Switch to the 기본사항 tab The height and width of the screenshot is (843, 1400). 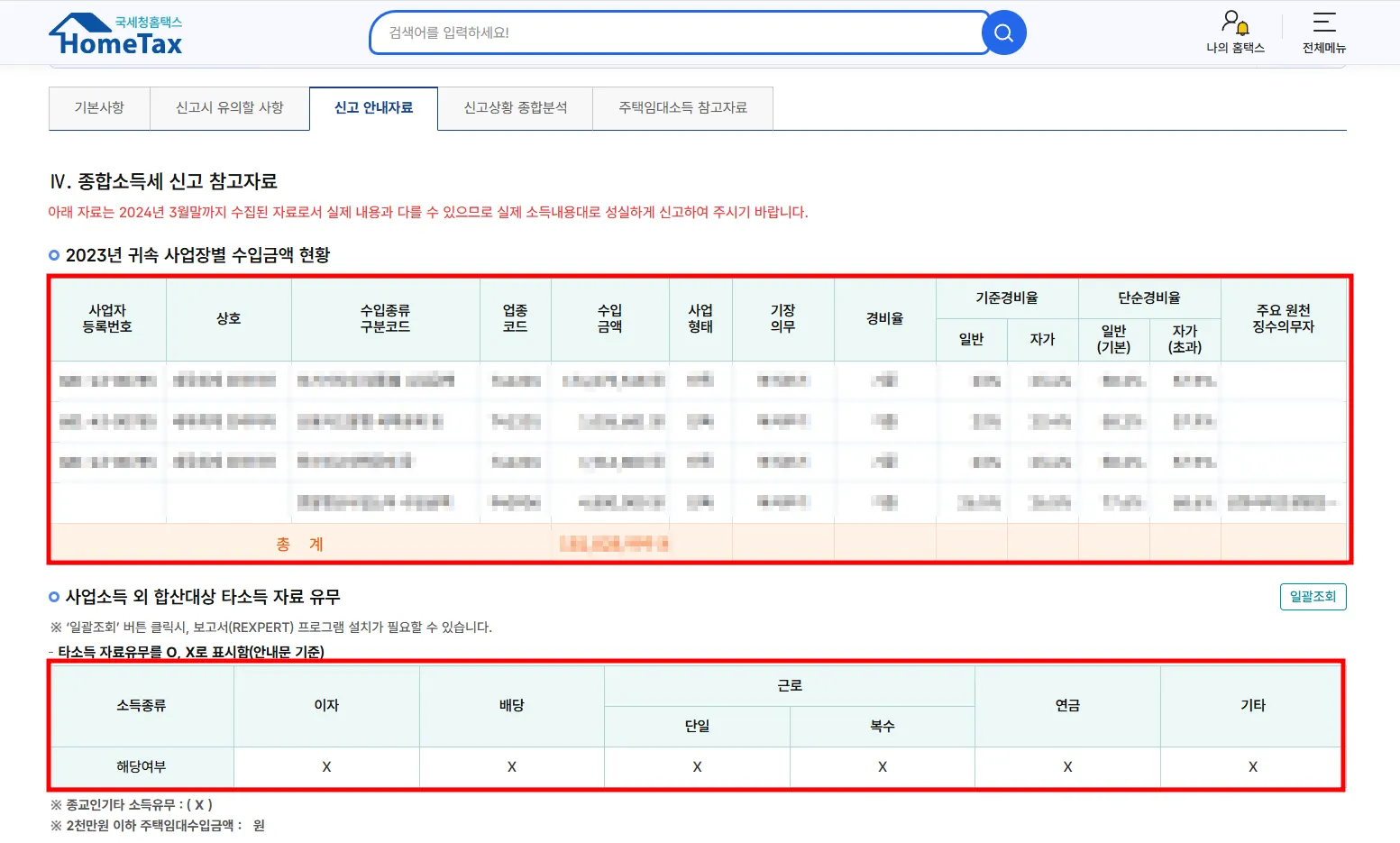99,108
